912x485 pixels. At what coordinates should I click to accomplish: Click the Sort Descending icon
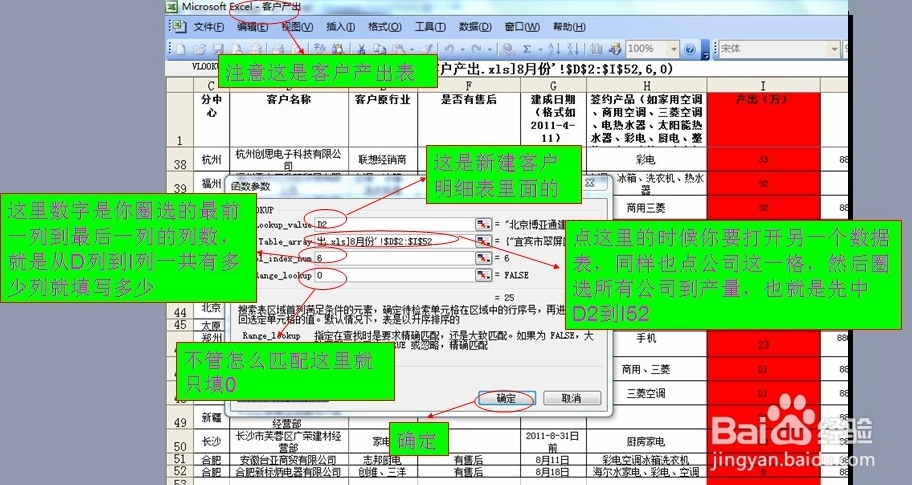tap(573, 49)
